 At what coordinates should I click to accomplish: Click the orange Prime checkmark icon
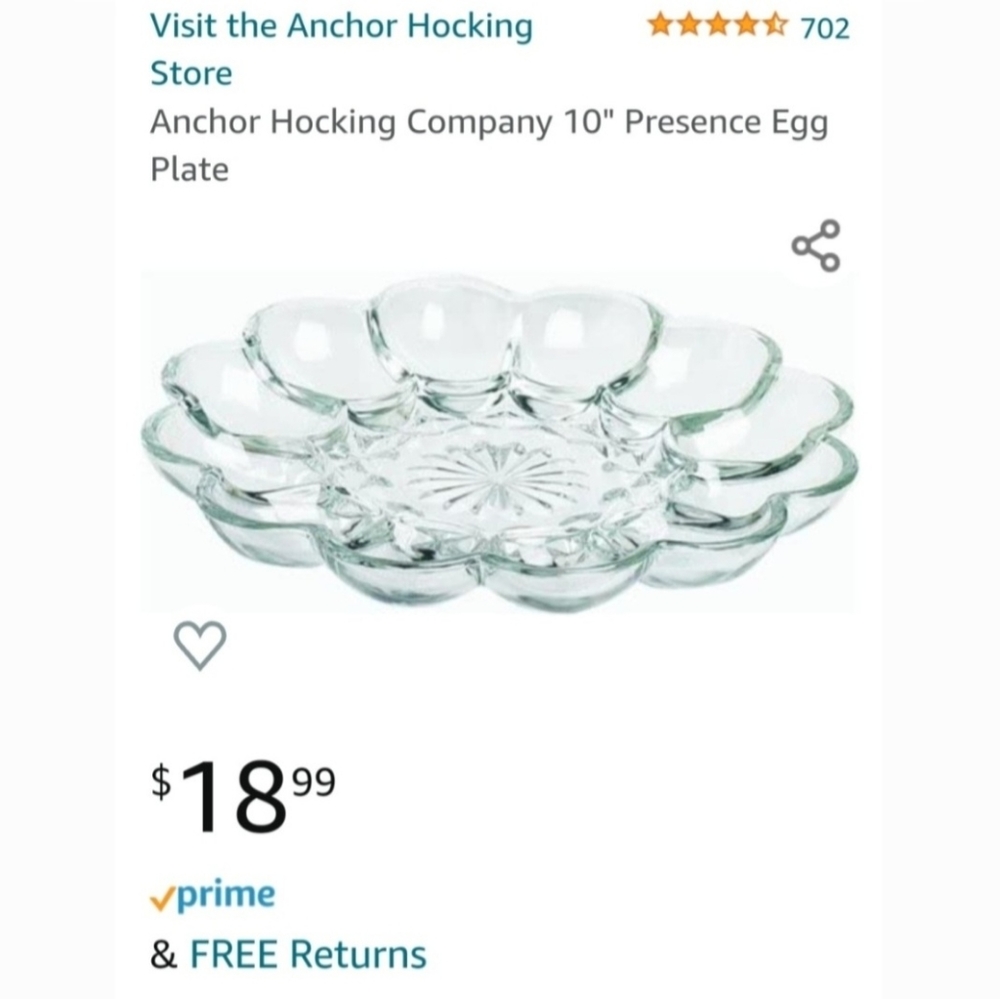[x=161, y=897]
